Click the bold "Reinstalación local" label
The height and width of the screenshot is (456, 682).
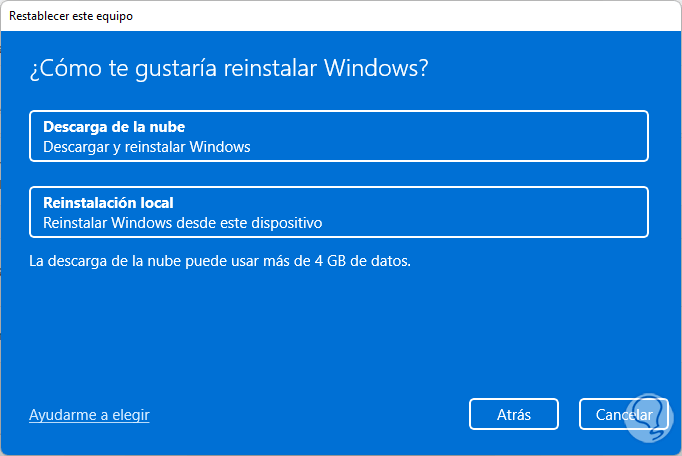pos(108,203)
